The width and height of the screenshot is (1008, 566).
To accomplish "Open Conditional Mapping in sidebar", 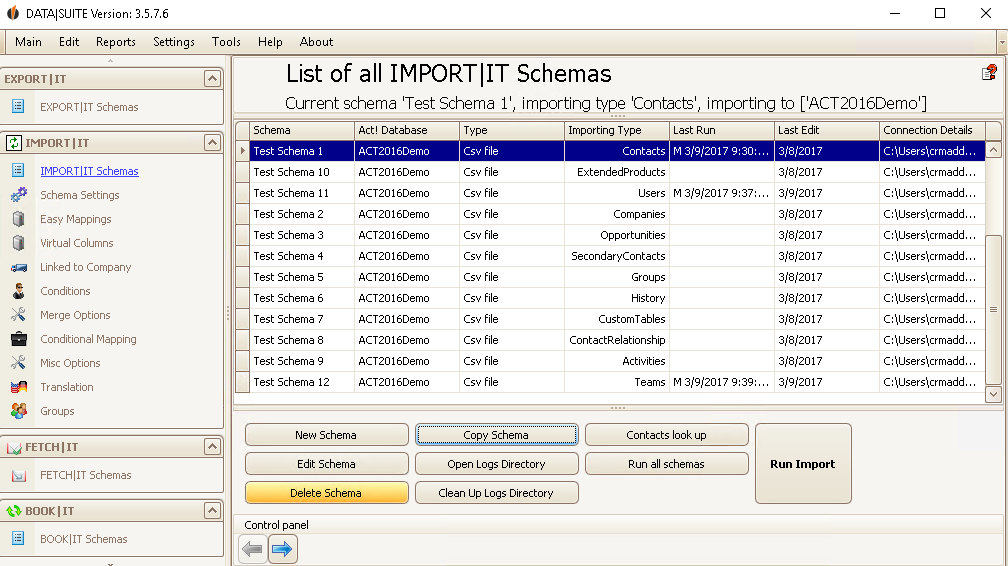I will [x=88, y=339].
